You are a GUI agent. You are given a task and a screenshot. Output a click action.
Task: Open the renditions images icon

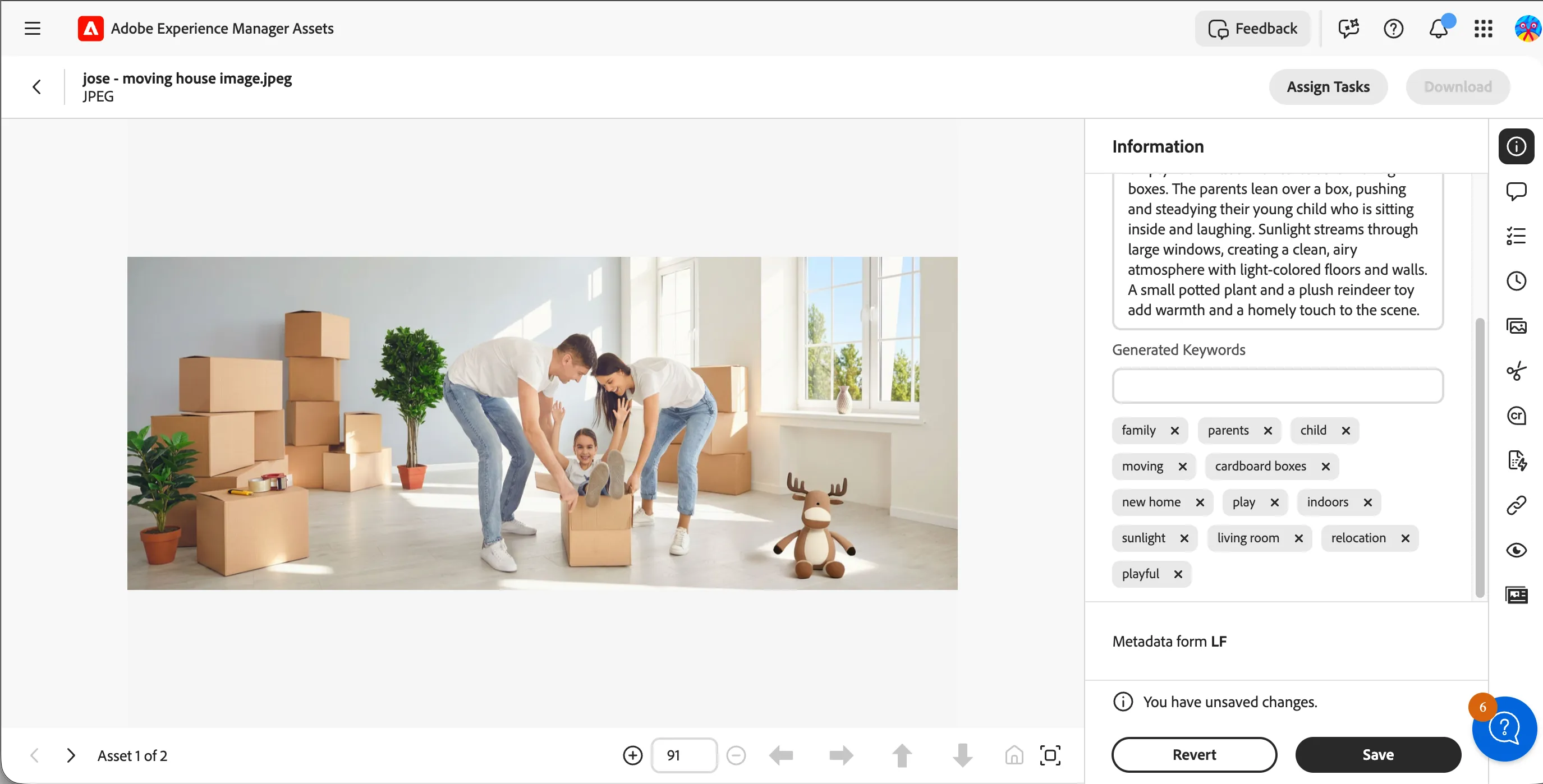click(1516, 326)
